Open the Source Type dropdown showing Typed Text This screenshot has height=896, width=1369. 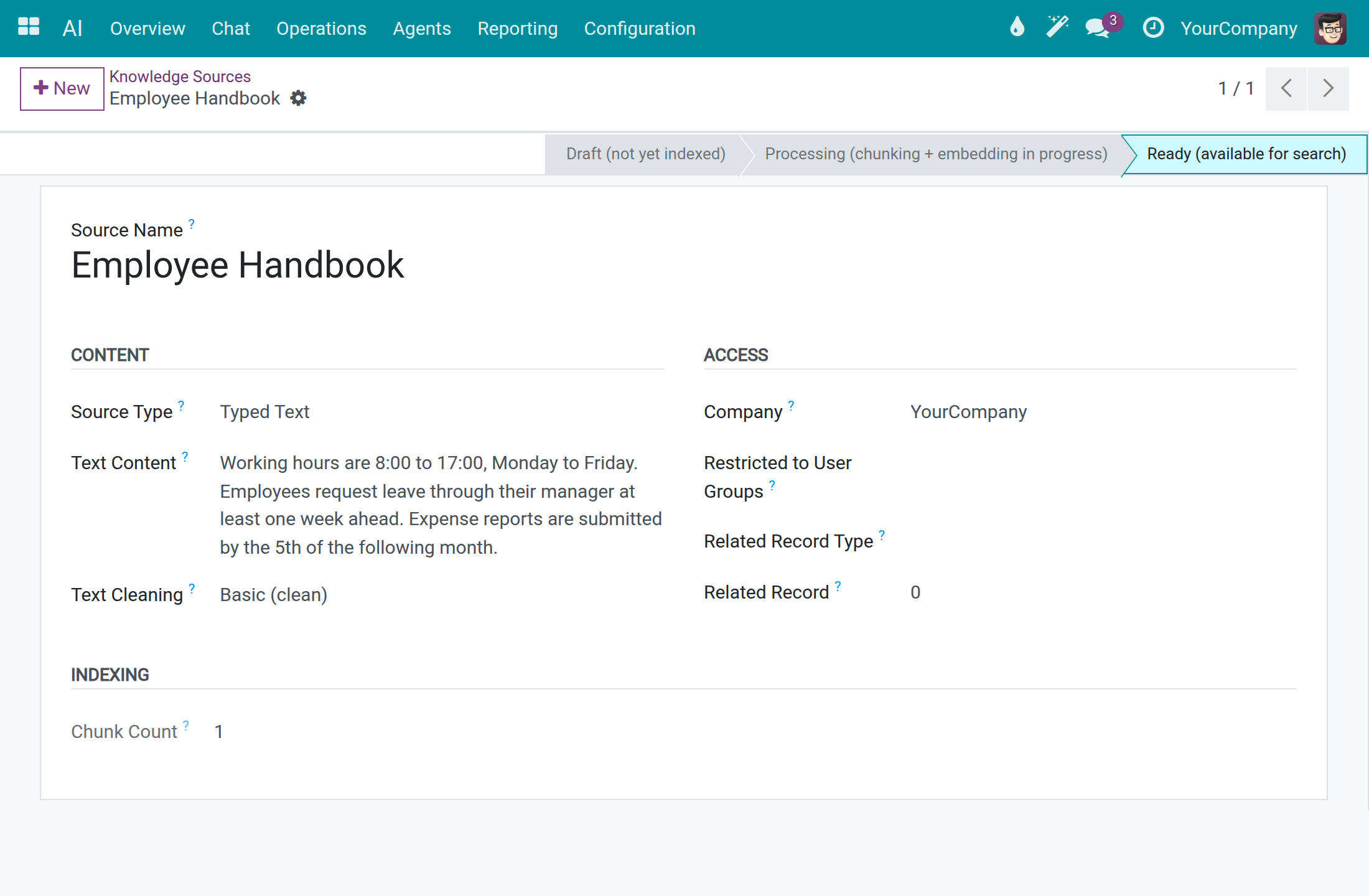point(264,412)
